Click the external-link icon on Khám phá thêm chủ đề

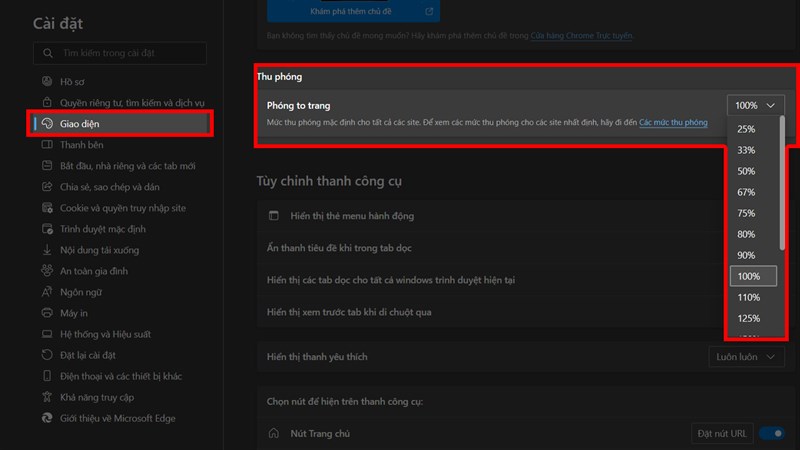coord(429,11)
